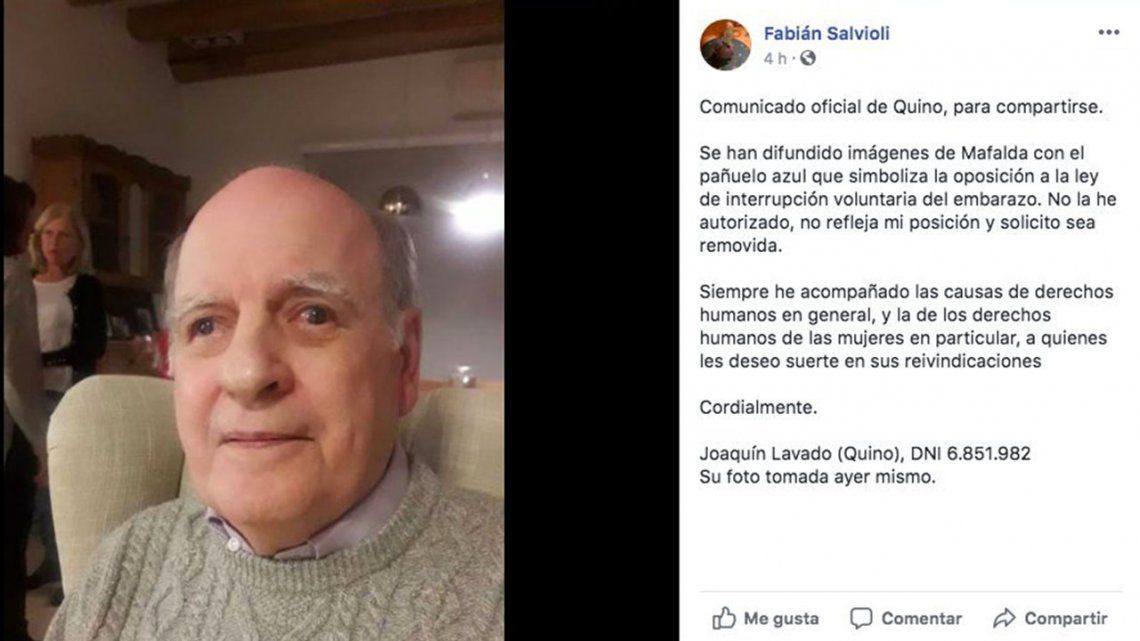Viewport: 1140px width, 641px height.
Task: Click the Compartir button label
Action: [1066, 618]
